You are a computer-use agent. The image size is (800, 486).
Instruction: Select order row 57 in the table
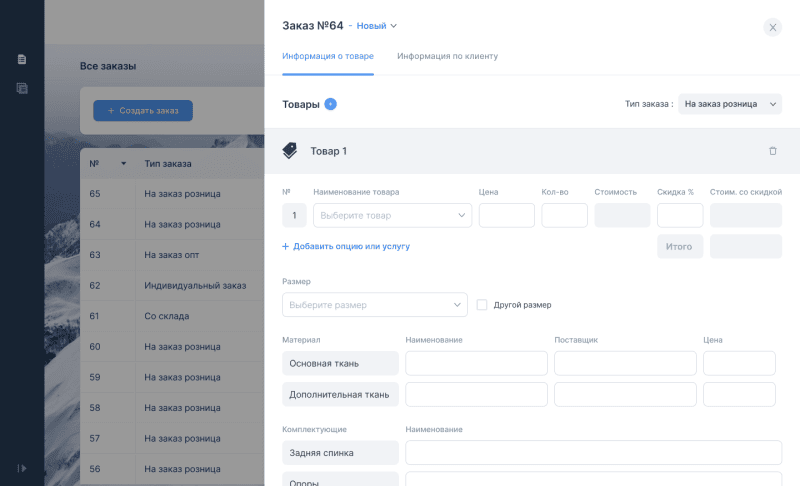pyautogui.click(x=172, y=439)
